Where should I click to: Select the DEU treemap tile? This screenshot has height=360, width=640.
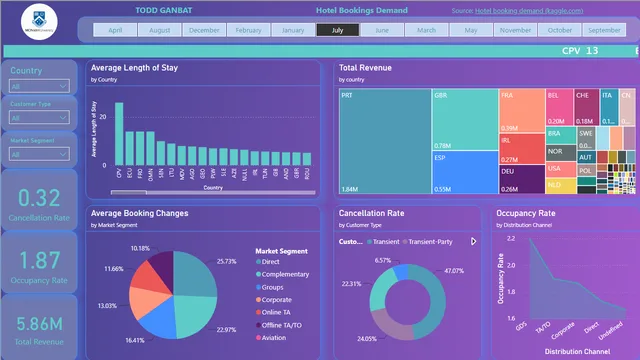click(x=522, y=179)
